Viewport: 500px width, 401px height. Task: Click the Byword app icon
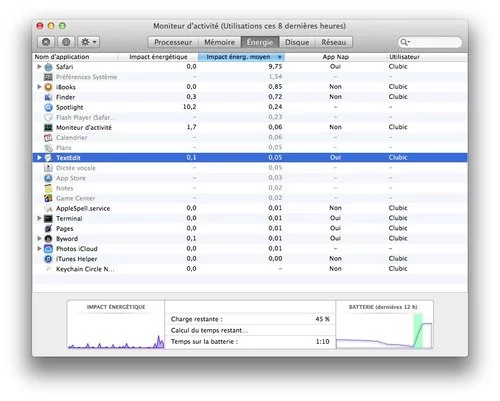(49, 239)
